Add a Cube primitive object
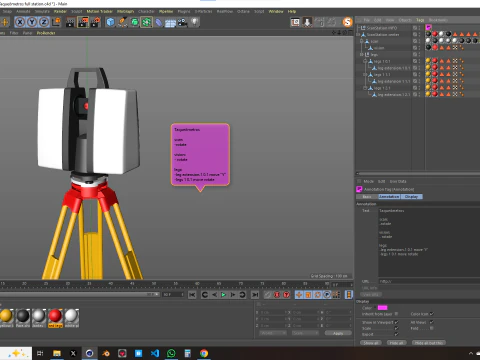 (110, 22)
